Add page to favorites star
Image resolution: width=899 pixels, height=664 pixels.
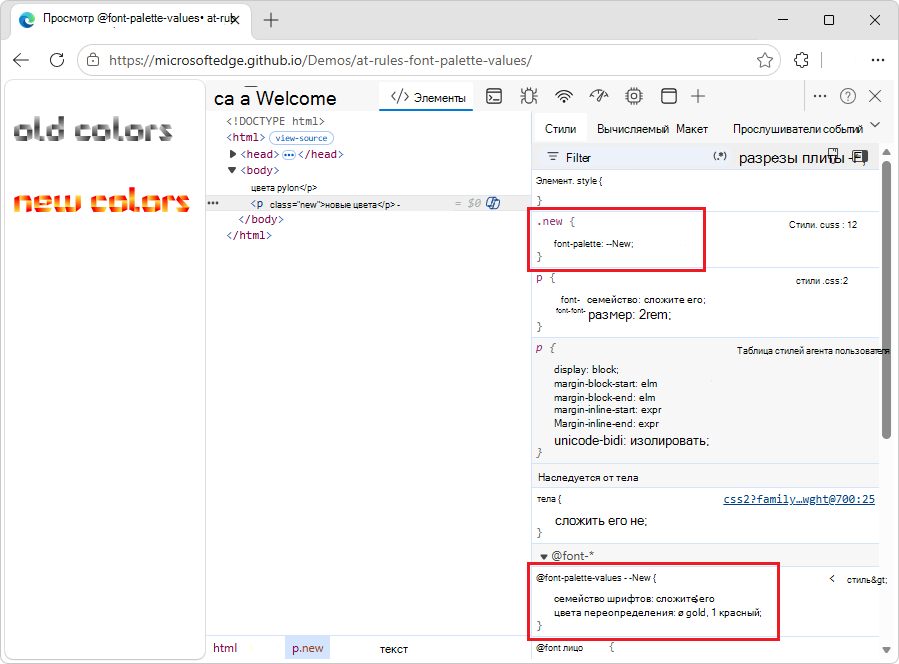[764, 60]
